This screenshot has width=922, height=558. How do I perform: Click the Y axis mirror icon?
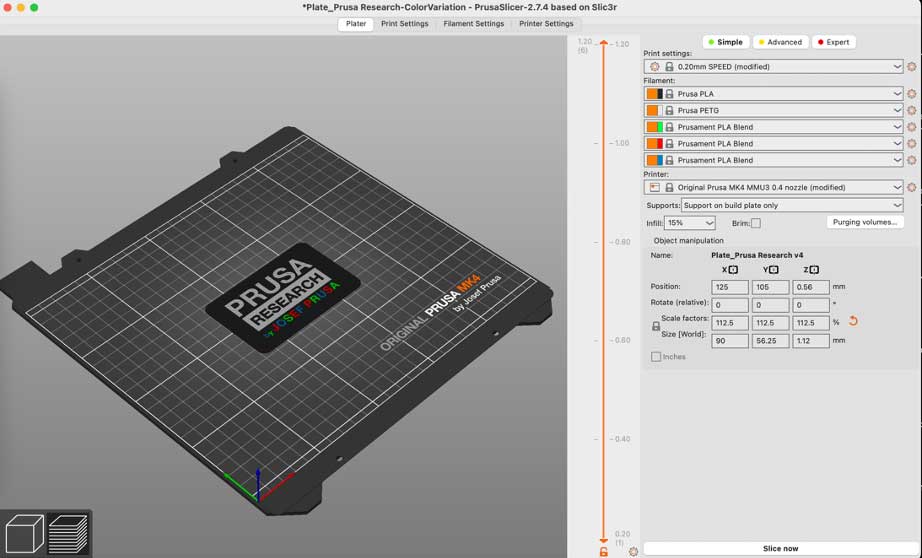coord(773,270)
